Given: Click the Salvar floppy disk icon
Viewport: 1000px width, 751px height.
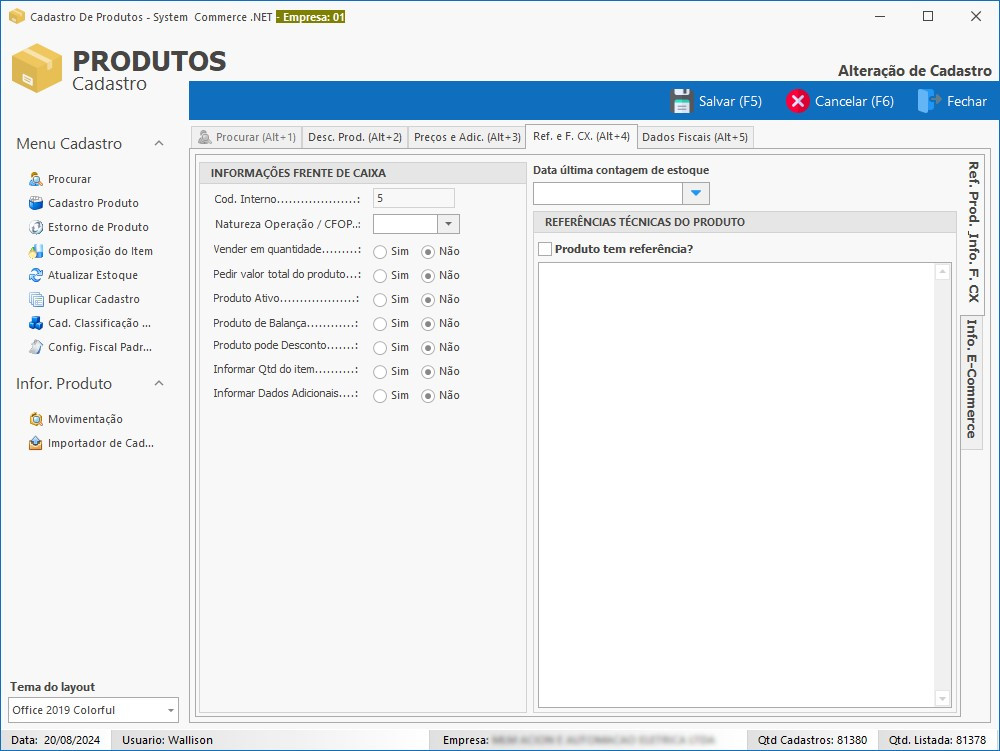Looking at the screenshot, I should coord(682,101).
